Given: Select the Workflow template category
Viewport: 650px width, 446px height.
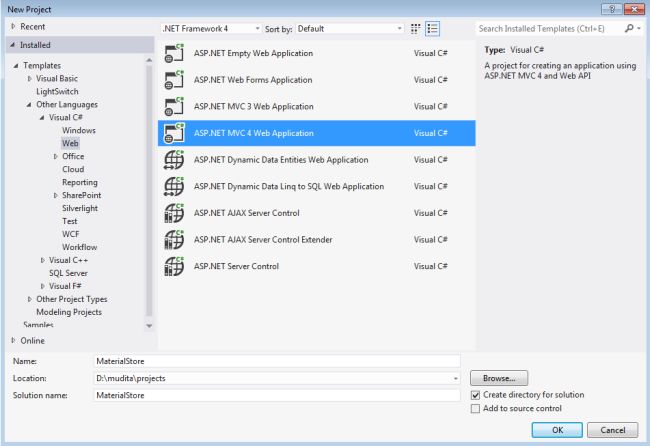Looking at the screenshot, I should (x=80, y=247).
